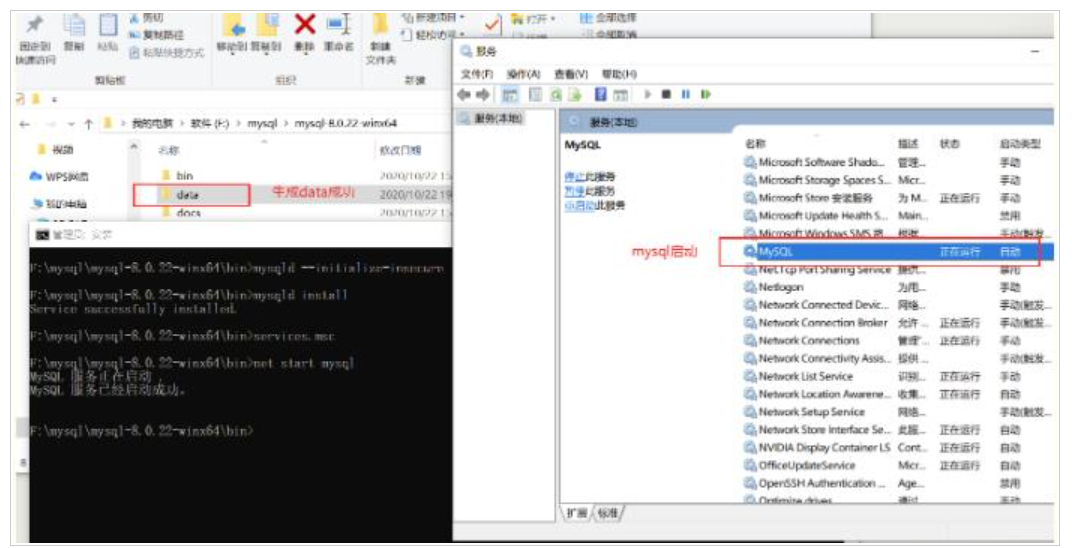The height and width of the screenshot is (548, 1072).
Task: Click Explorer Up one level arrow
Action: pyautogui.click(x=88, y=124)
